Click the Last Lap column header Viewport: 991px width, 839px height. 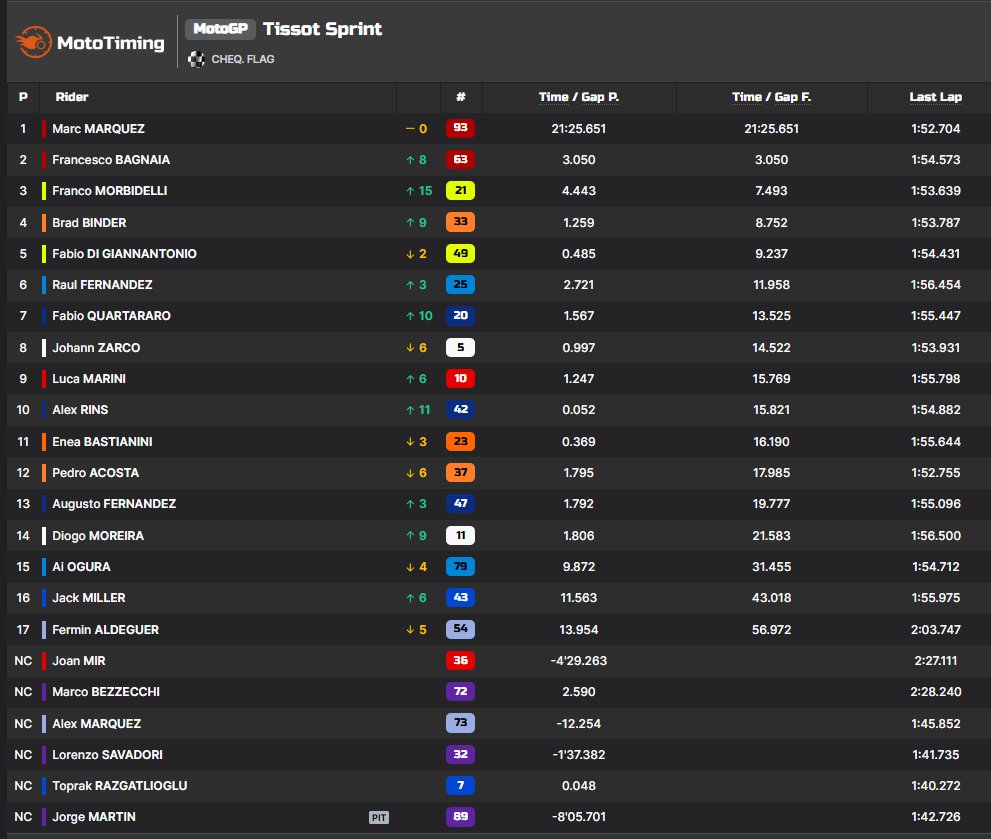tap(935, 97)
